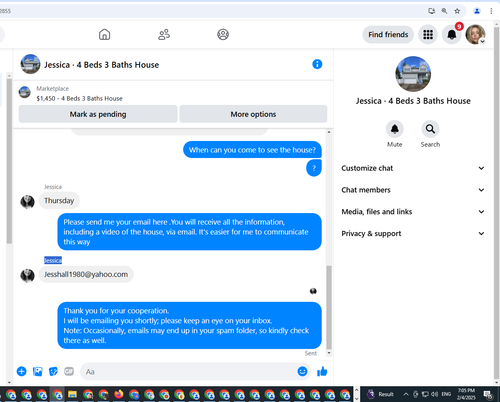This screenshot has width=500, height=402.
Task: Click Jessica's avatar beside email message
Action: [27, 275]
